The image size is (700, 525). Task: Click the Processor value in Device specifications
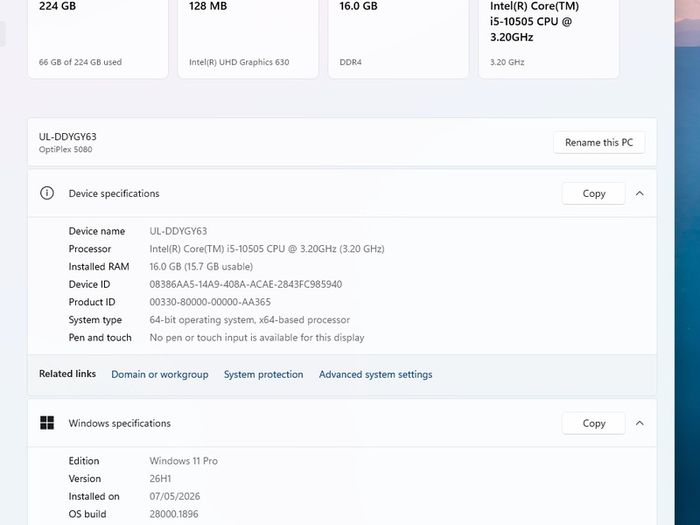(x=267, y=249)
